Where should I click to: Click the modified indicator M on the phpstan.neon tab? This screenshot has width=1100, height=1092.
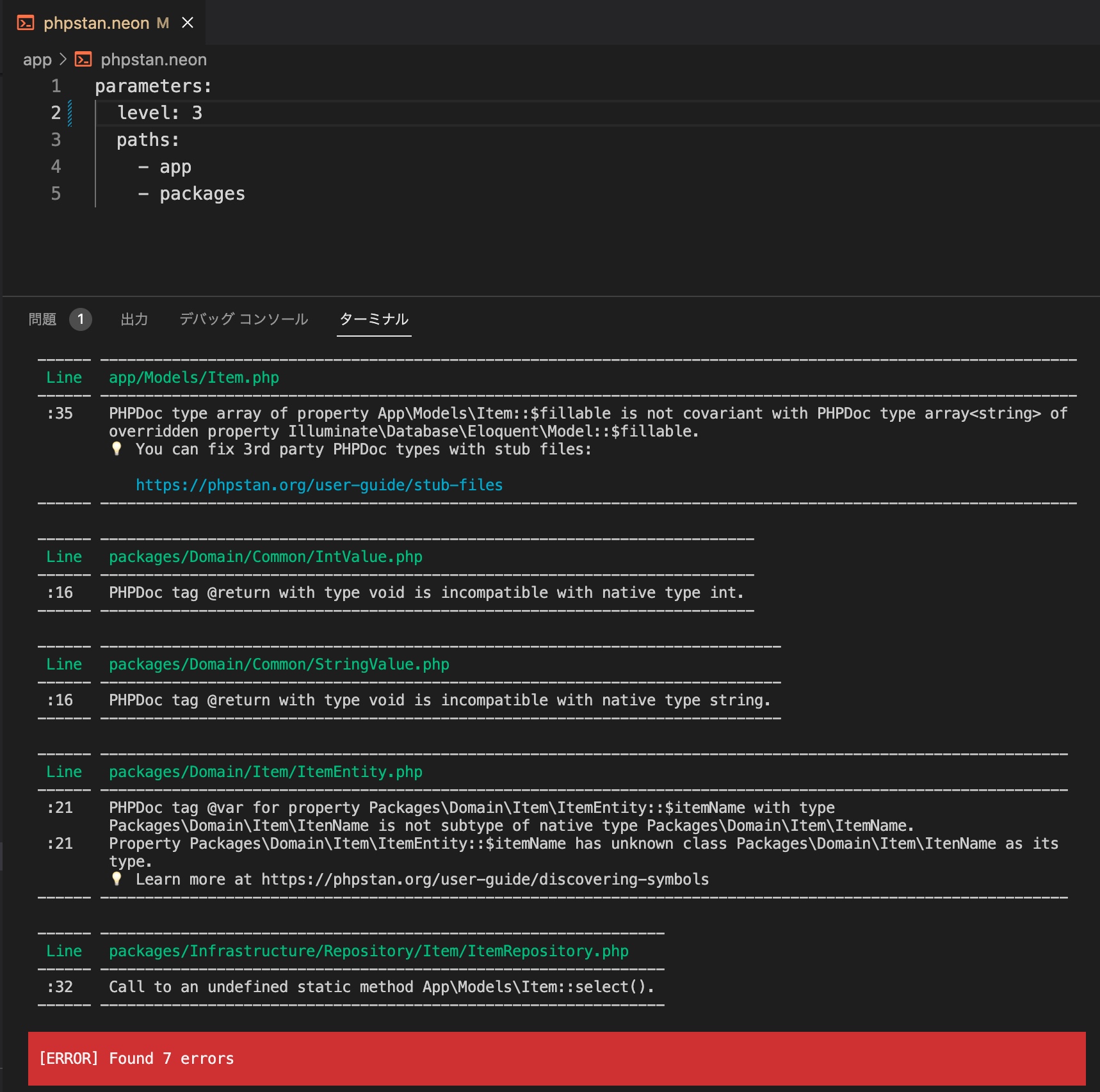click(163, 23)
